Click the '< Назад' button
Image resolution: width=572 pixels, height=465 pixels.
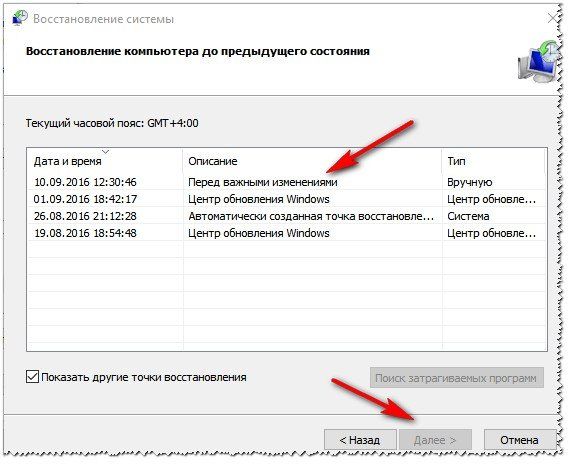click(x=360, y=440)
